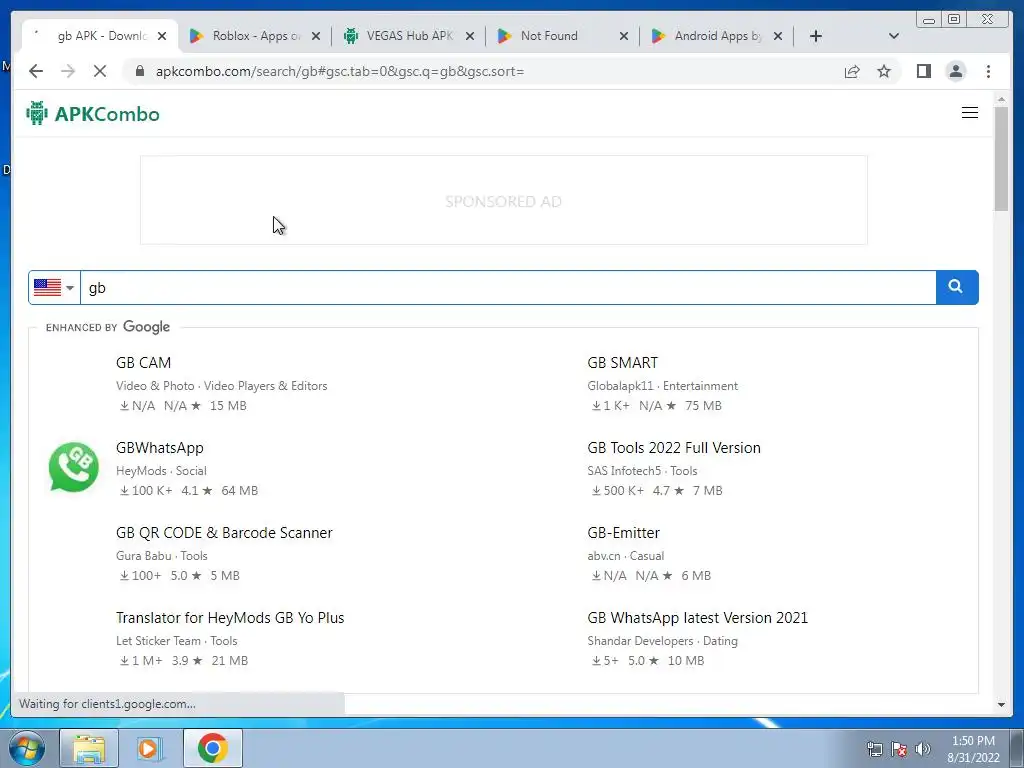Image resolution: width=1024 pixels, height=768 pixels.
Task: Click 'Let Sticker Team · Tools' text
Action: point(176,641)
